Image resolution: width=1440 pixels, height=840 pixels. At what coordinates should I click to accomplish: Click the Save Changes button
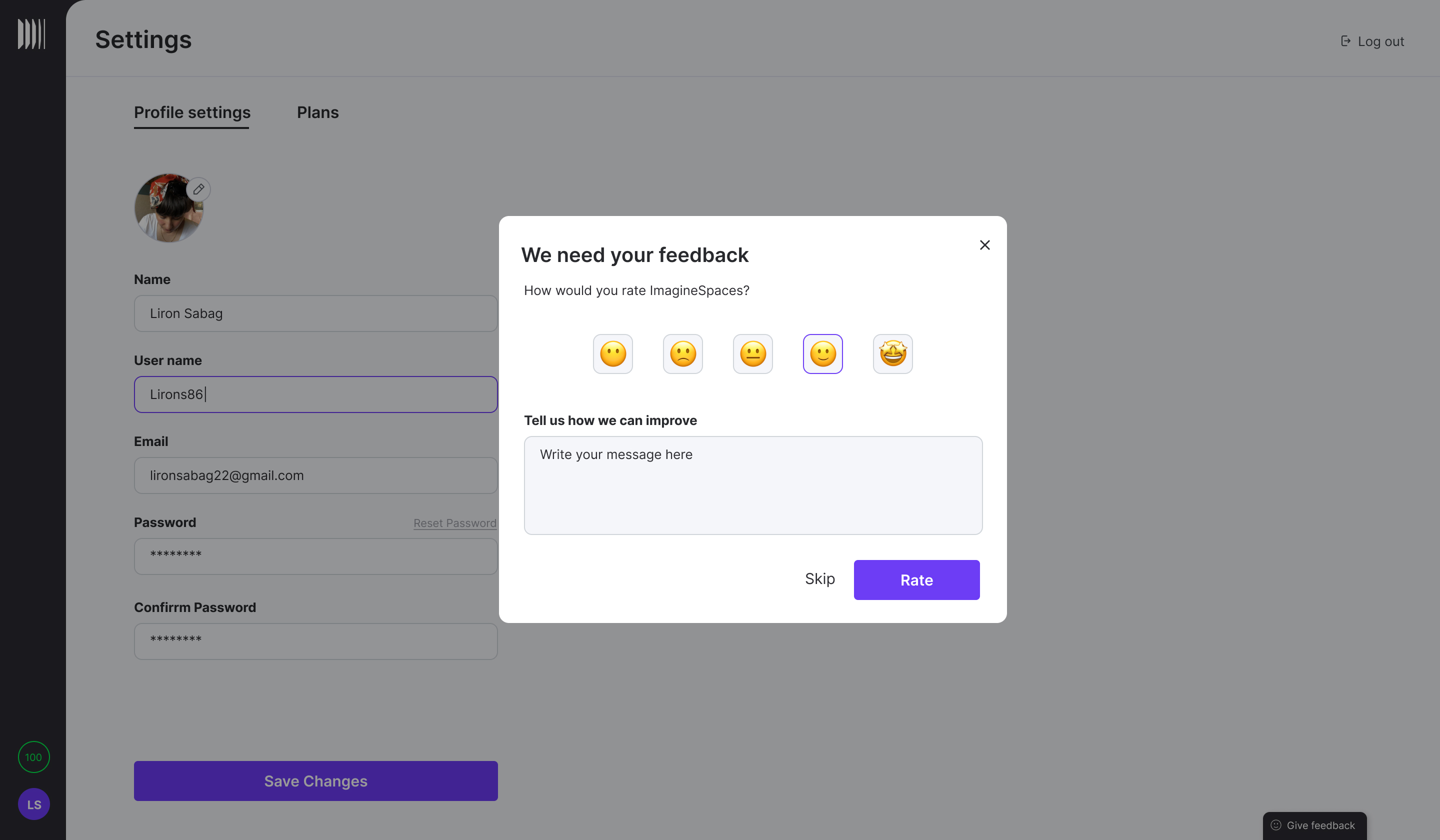tap(315, 781)
